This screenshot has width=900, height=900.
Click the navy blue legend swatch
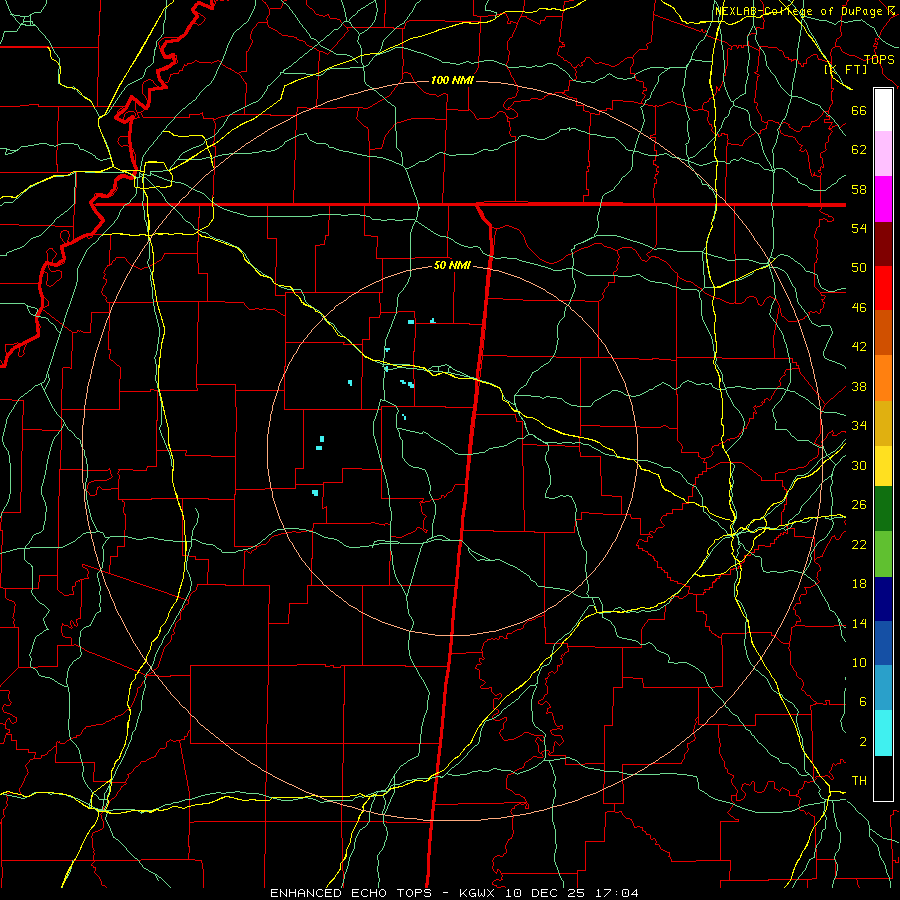[x=883, y=599]
